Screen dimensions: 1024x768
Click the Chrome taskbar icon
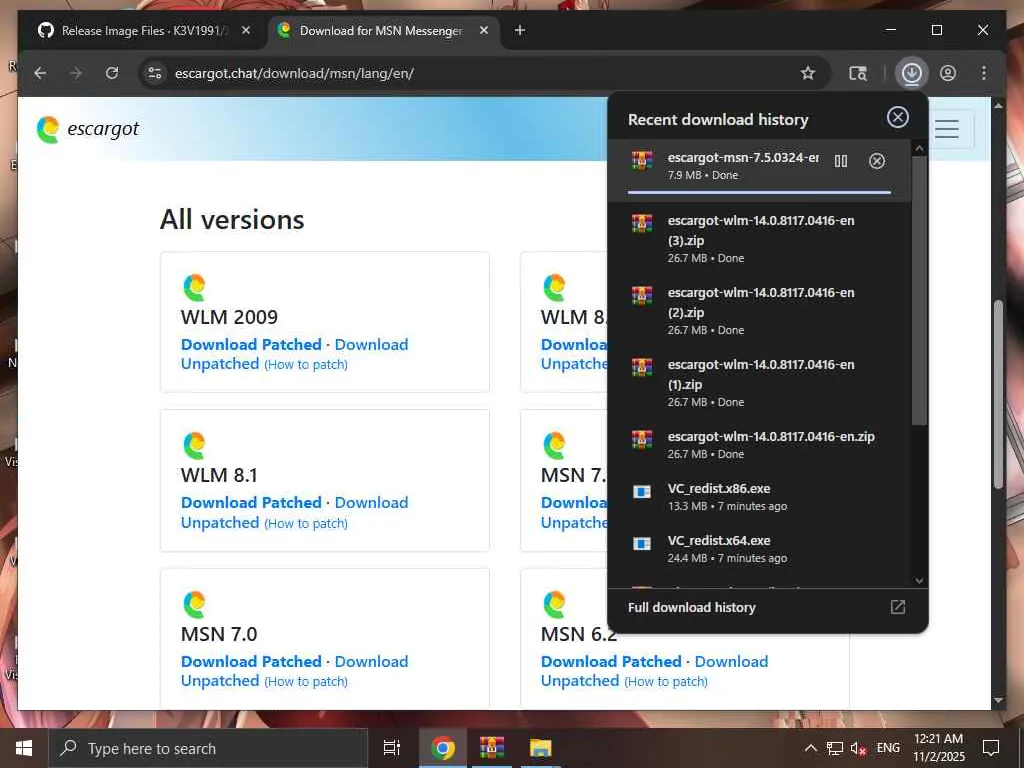(443, 748)
